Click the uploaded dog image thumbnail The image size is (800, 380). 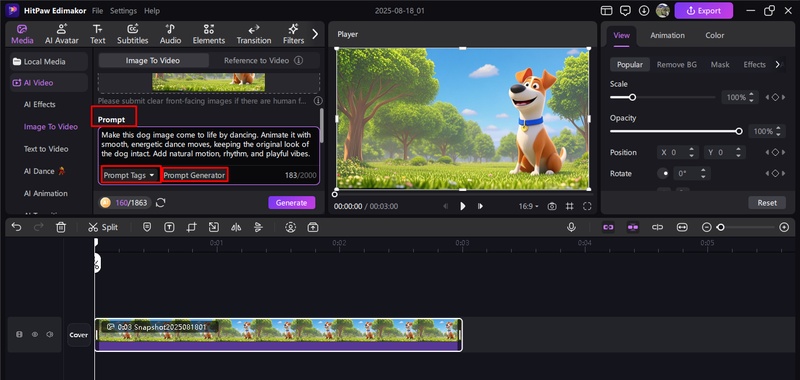209,82
